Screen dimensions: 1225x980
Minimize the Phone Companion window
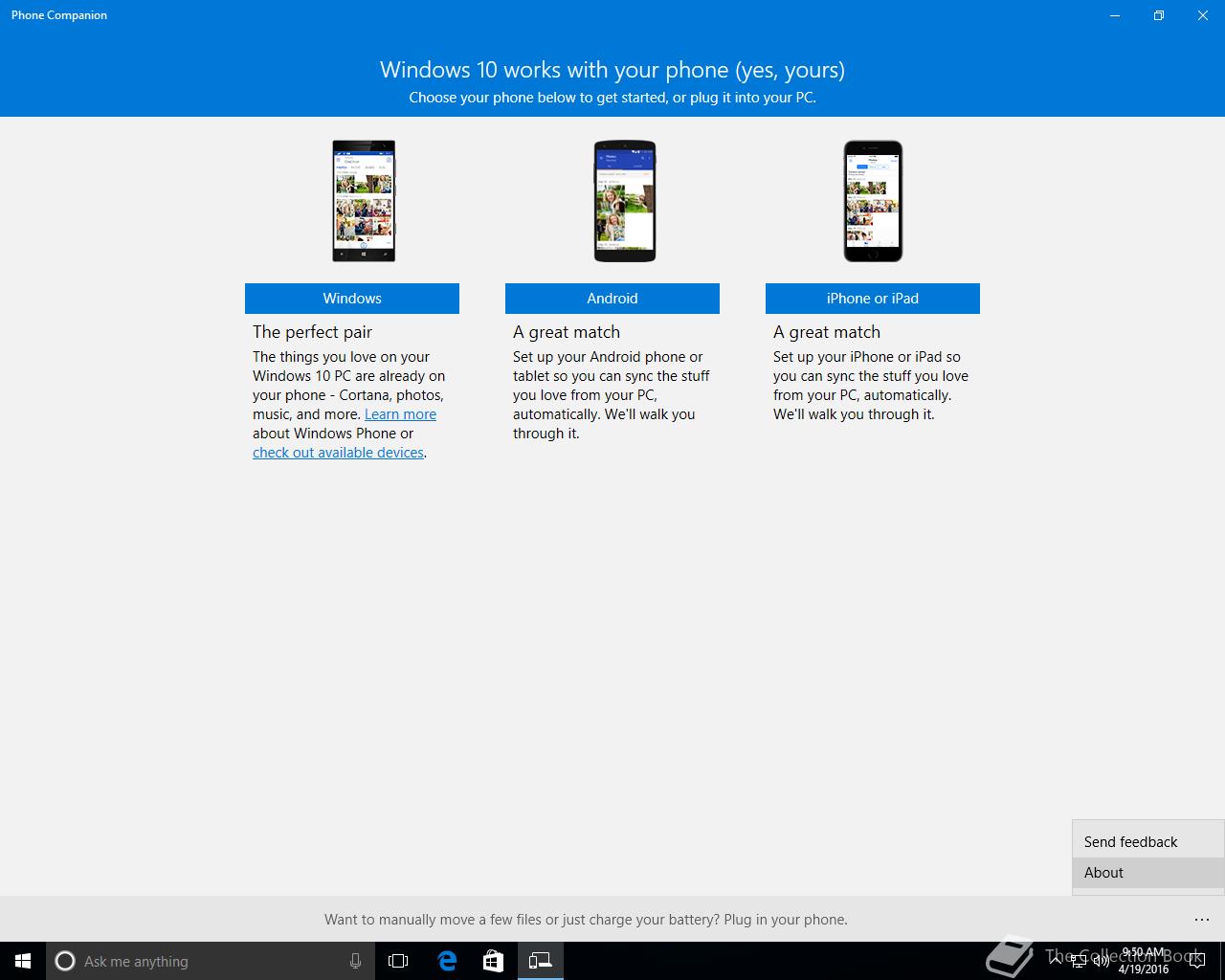click(x=1115, y=15)
